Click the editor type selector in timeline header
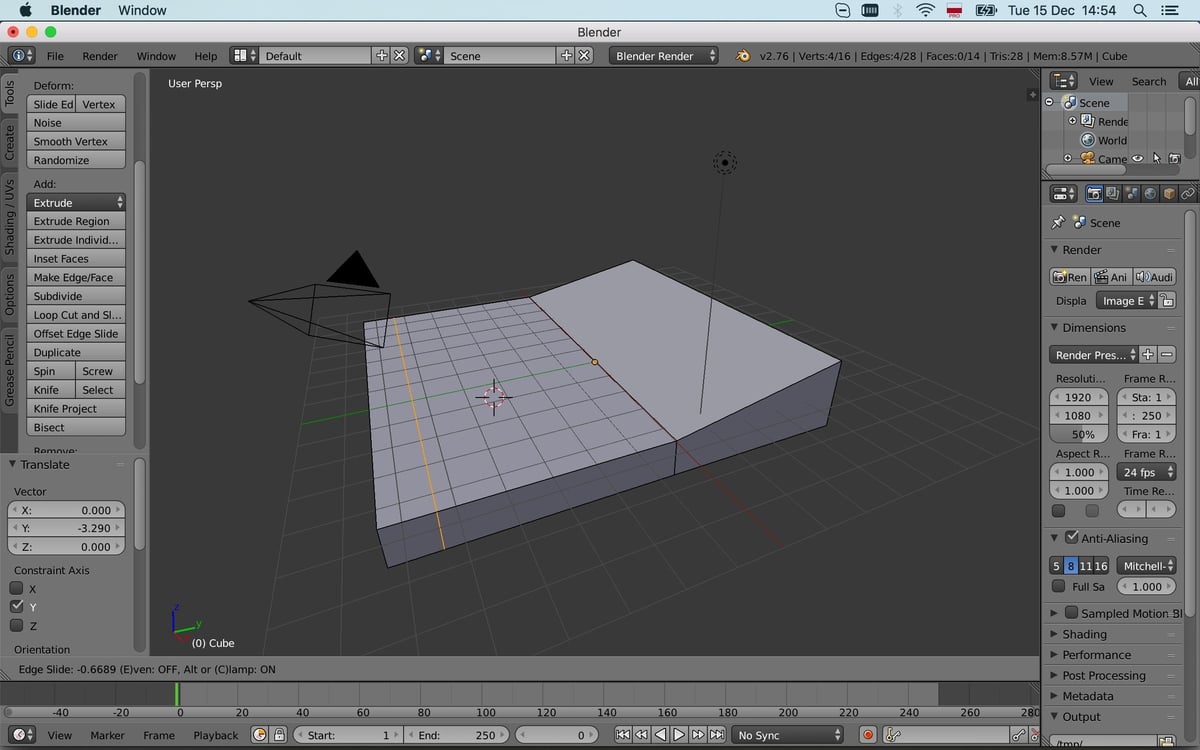1200x750 pixels. tap(24, 734)
